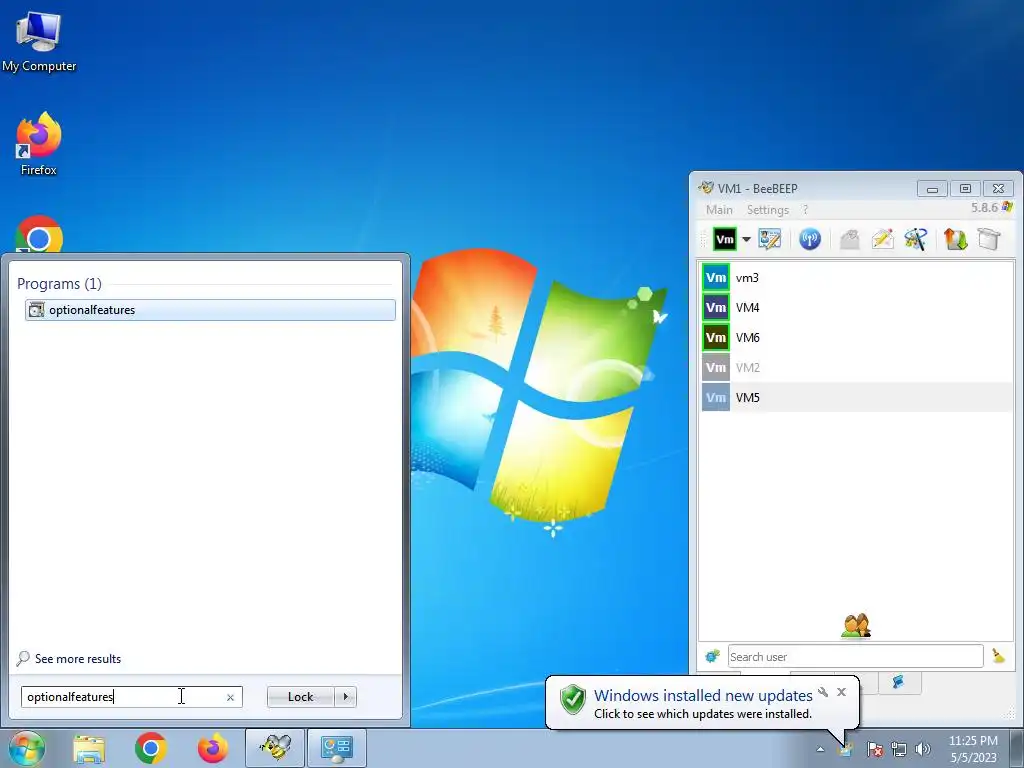The height and width of the screenshot is (768, 1024).
Task: Click the Lock button in Start menu
Action: click(x=300, y=697)
